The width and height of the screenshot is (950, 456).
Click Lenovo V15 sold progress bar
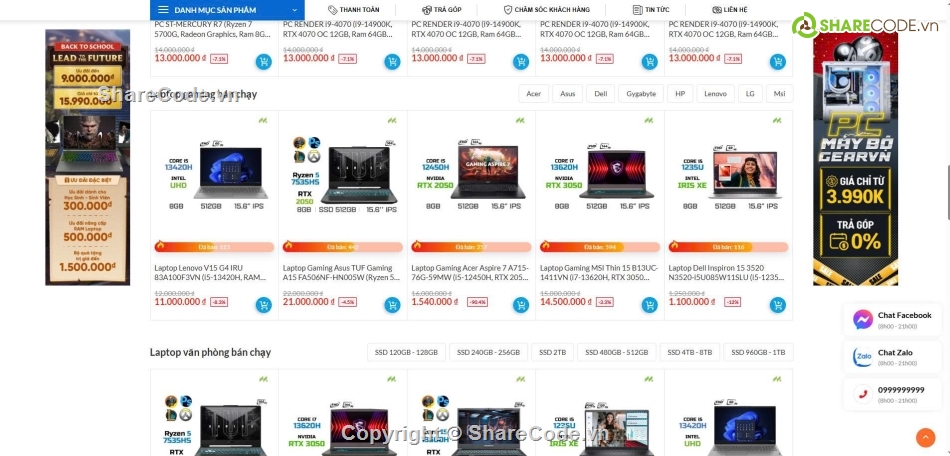click(214, 246)
